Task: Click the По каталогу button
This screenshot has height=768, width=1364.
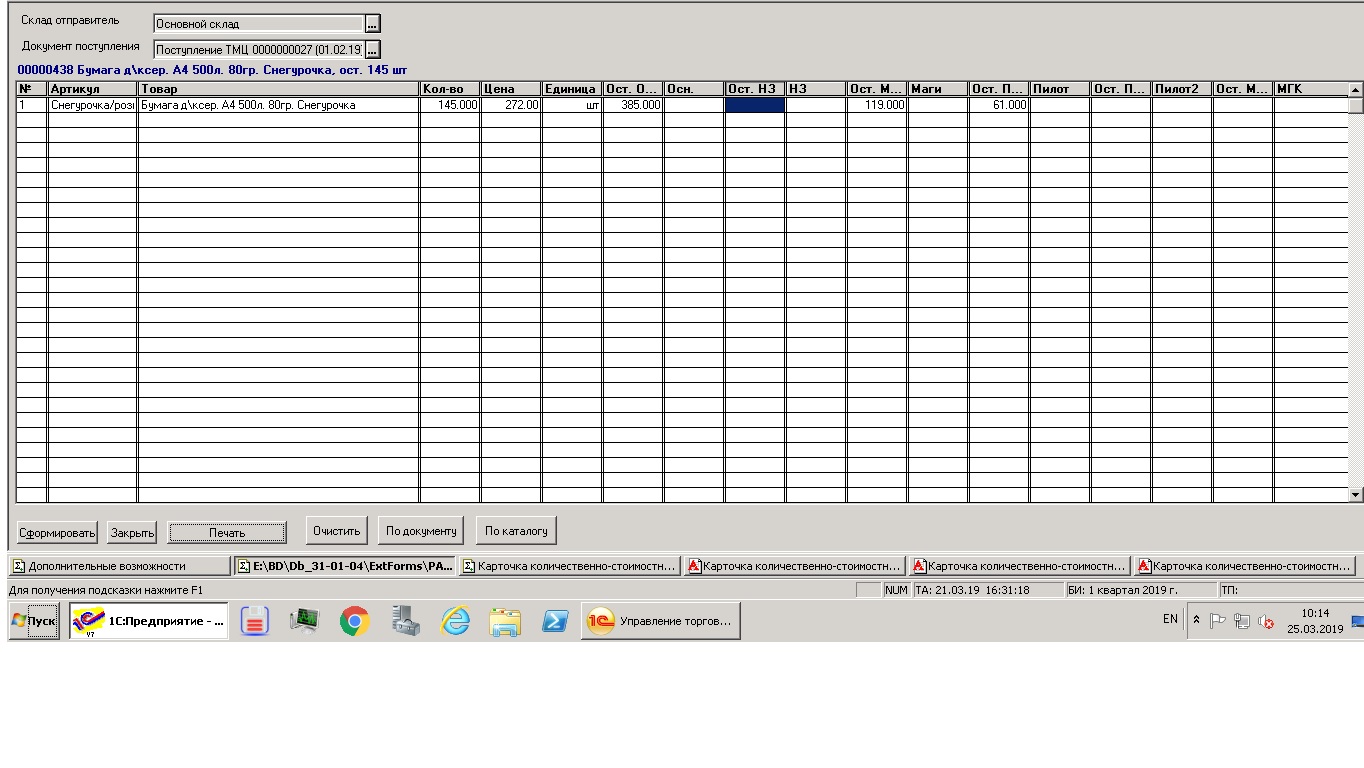Action: (516, 531)
